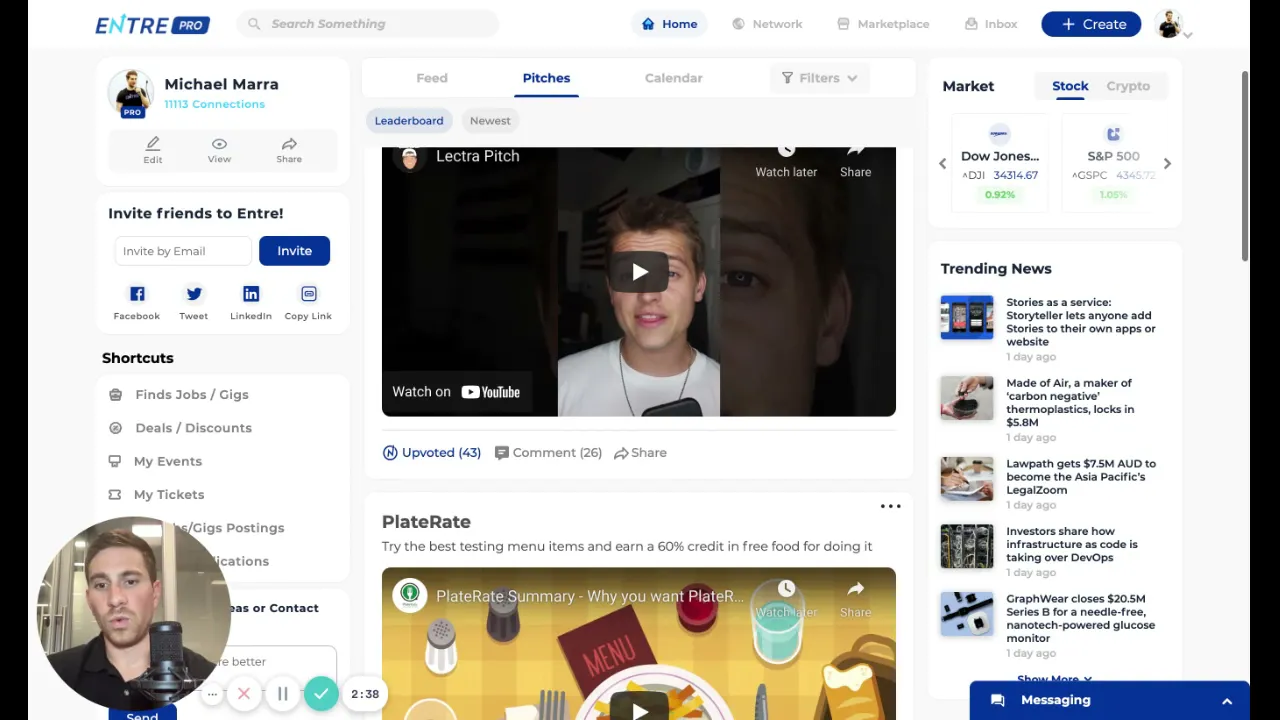Show previous market ticker
The image size is (1280, 720).
coord(942,163)
